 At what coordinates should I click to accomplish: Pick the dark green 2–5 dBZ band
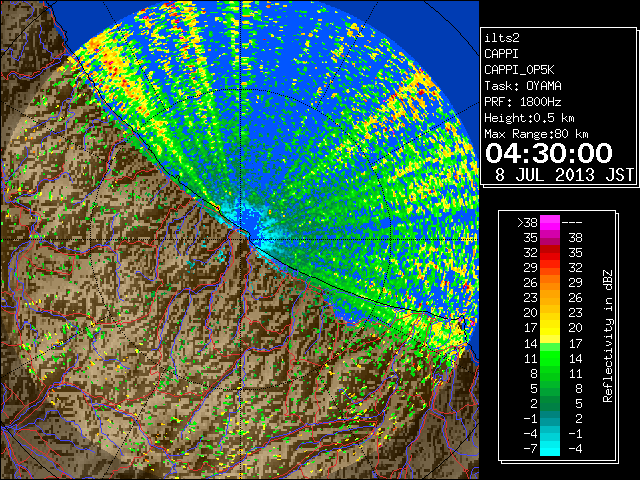coord(549,403)
